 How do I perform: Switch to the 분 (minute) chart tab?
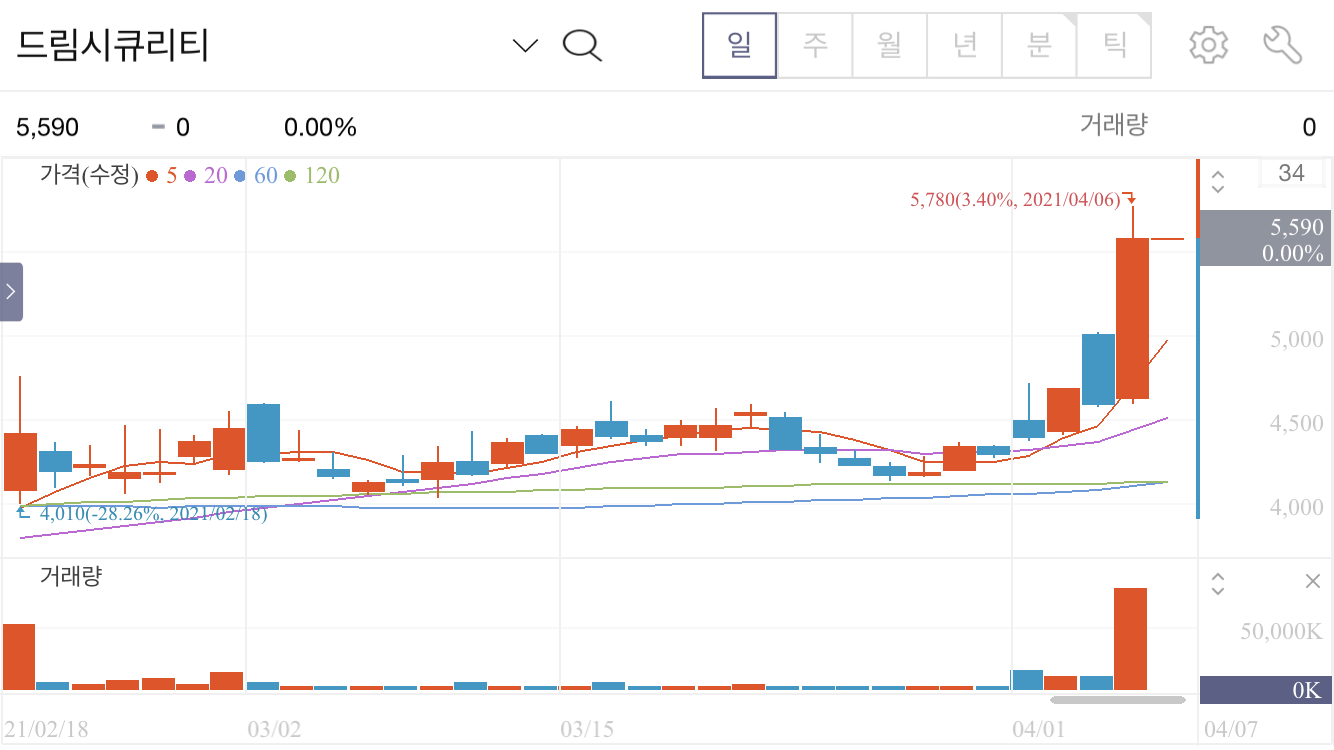pos(1040,45)
